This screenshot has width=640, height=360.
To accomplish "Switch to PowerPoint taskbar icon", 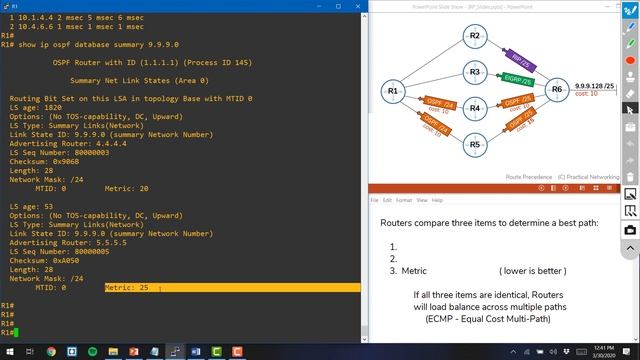I will (x=134, y=352).
